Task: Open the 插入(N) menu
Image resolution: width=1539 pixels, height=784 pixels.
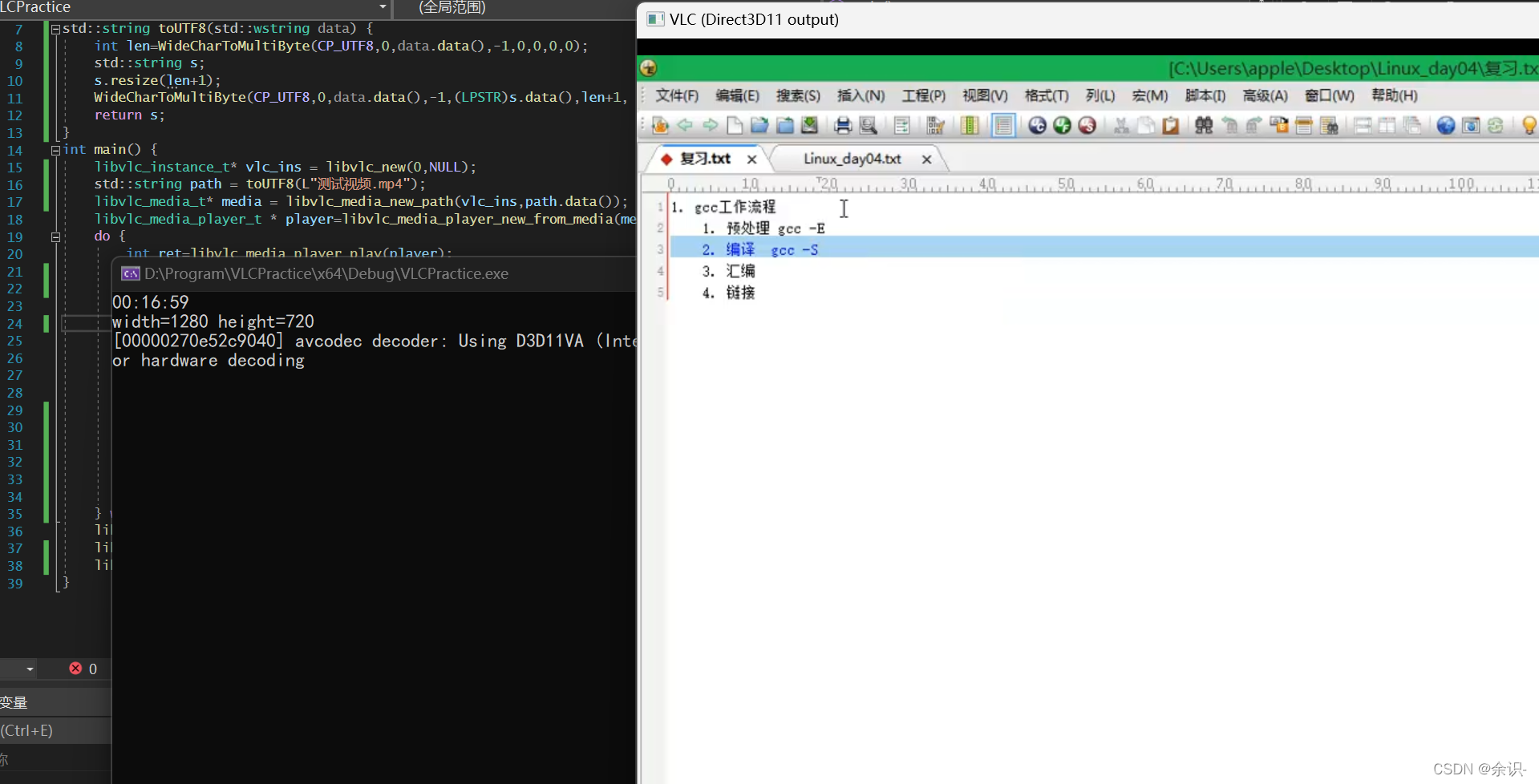Action: 861,96
